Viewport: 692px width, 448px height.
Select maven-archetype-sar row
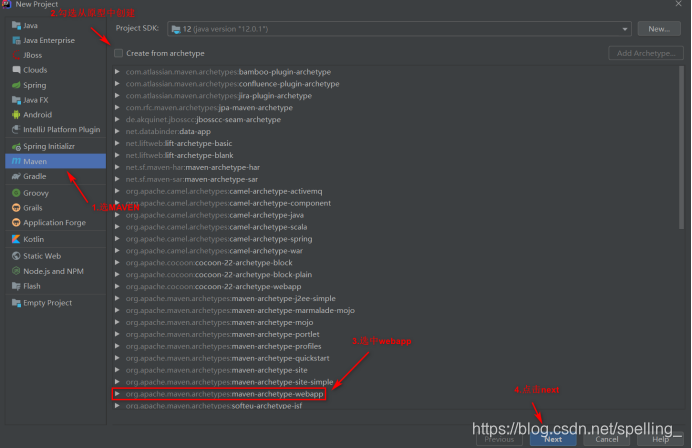(395, 179)
